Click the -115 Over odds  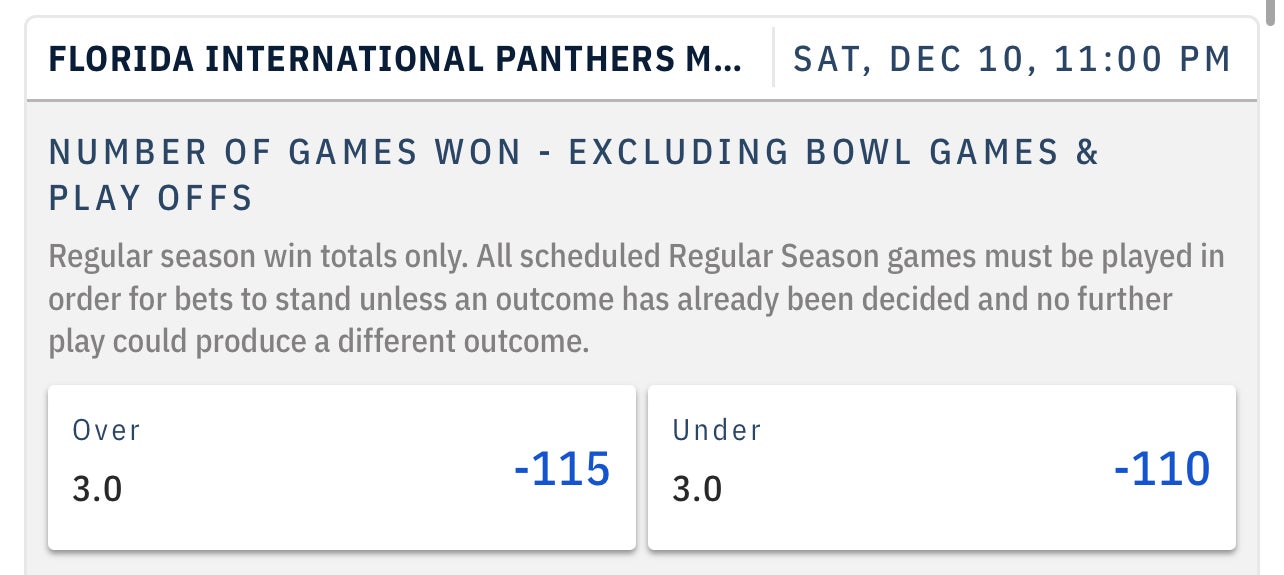click(x=561, y=469)
